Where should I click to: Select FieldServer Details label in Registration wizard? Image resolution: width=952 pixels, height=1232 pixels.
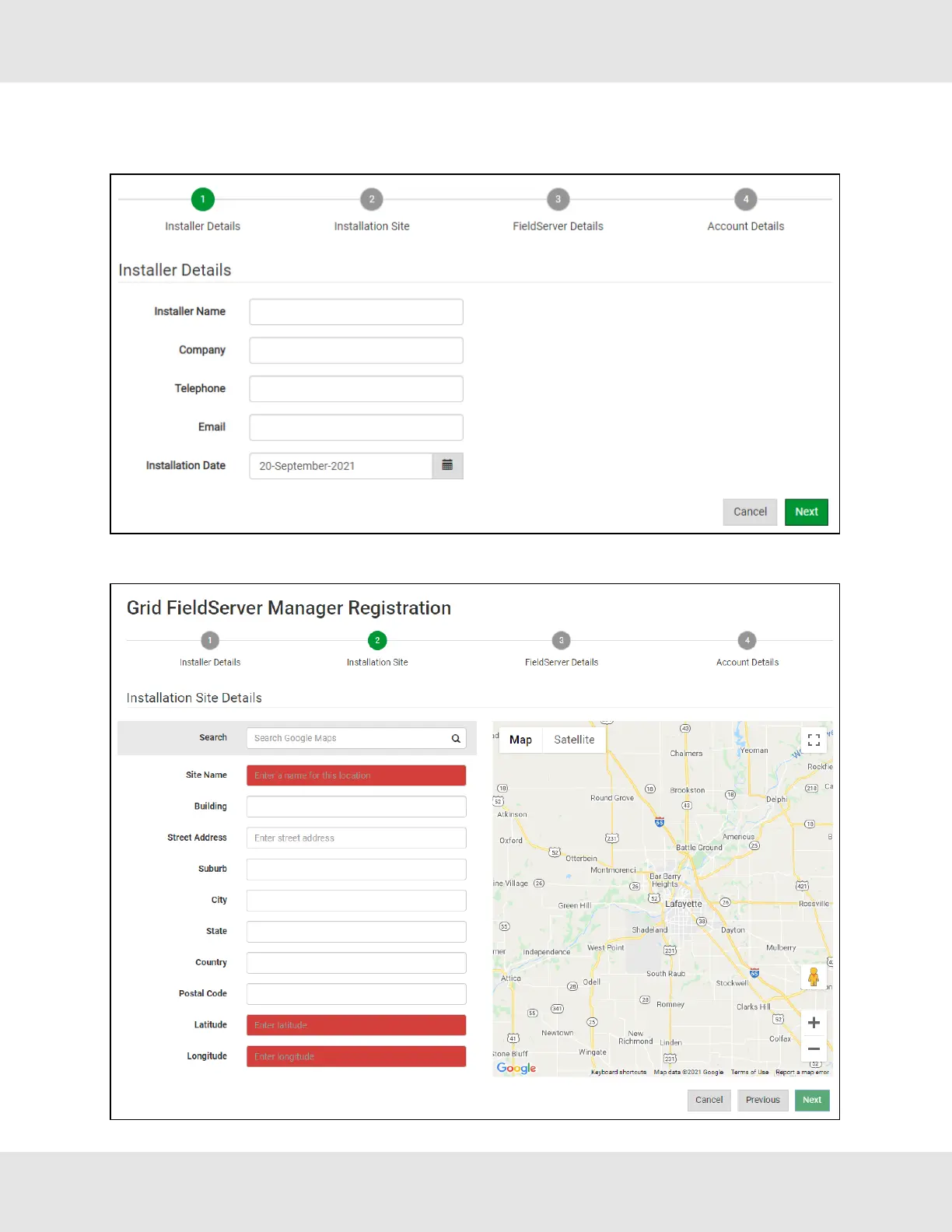click(562, 663)
